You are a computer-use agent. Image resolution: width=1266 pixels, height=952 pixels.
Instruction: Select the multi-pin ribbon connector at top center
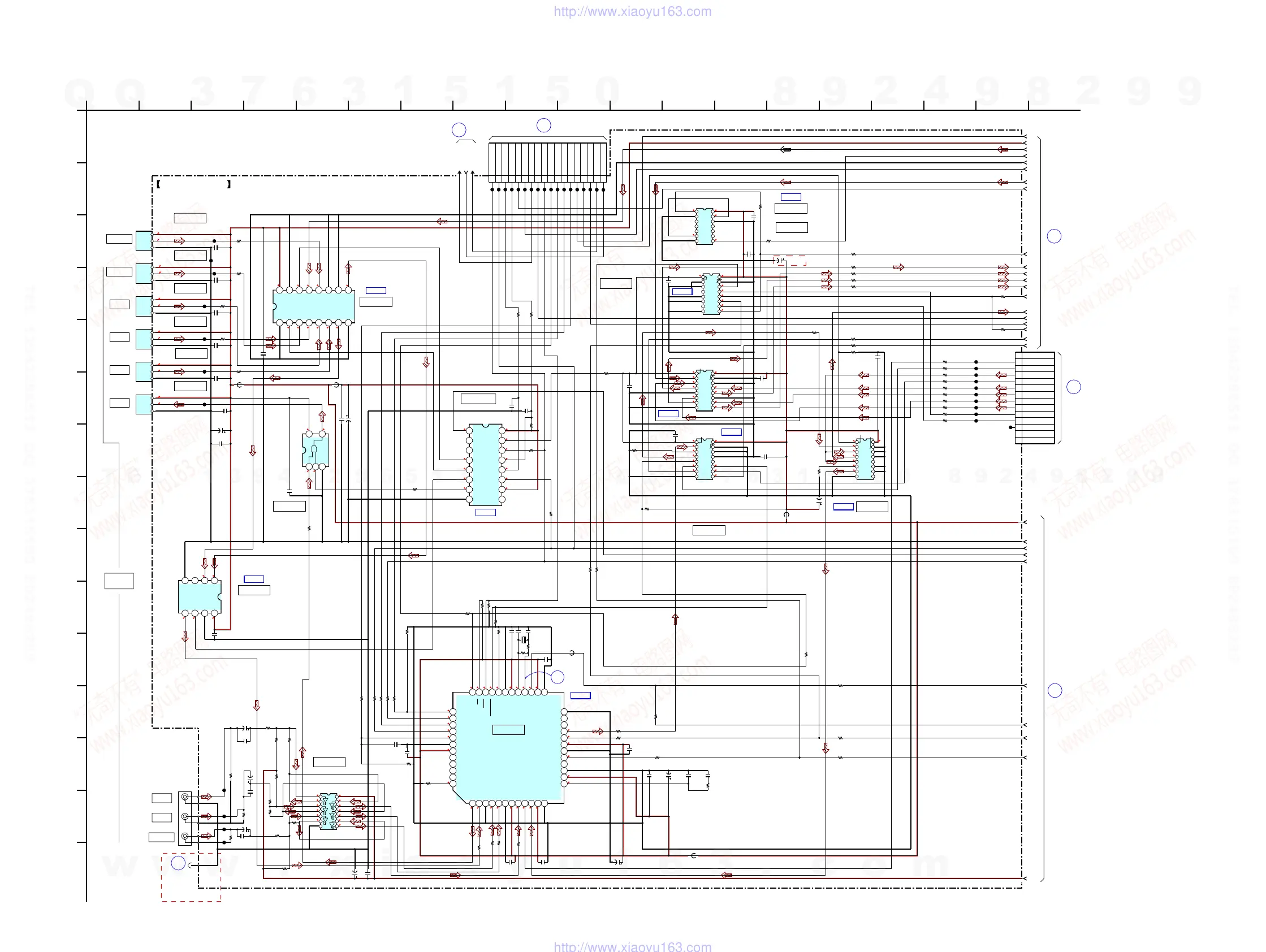click(x=547, y=162)
